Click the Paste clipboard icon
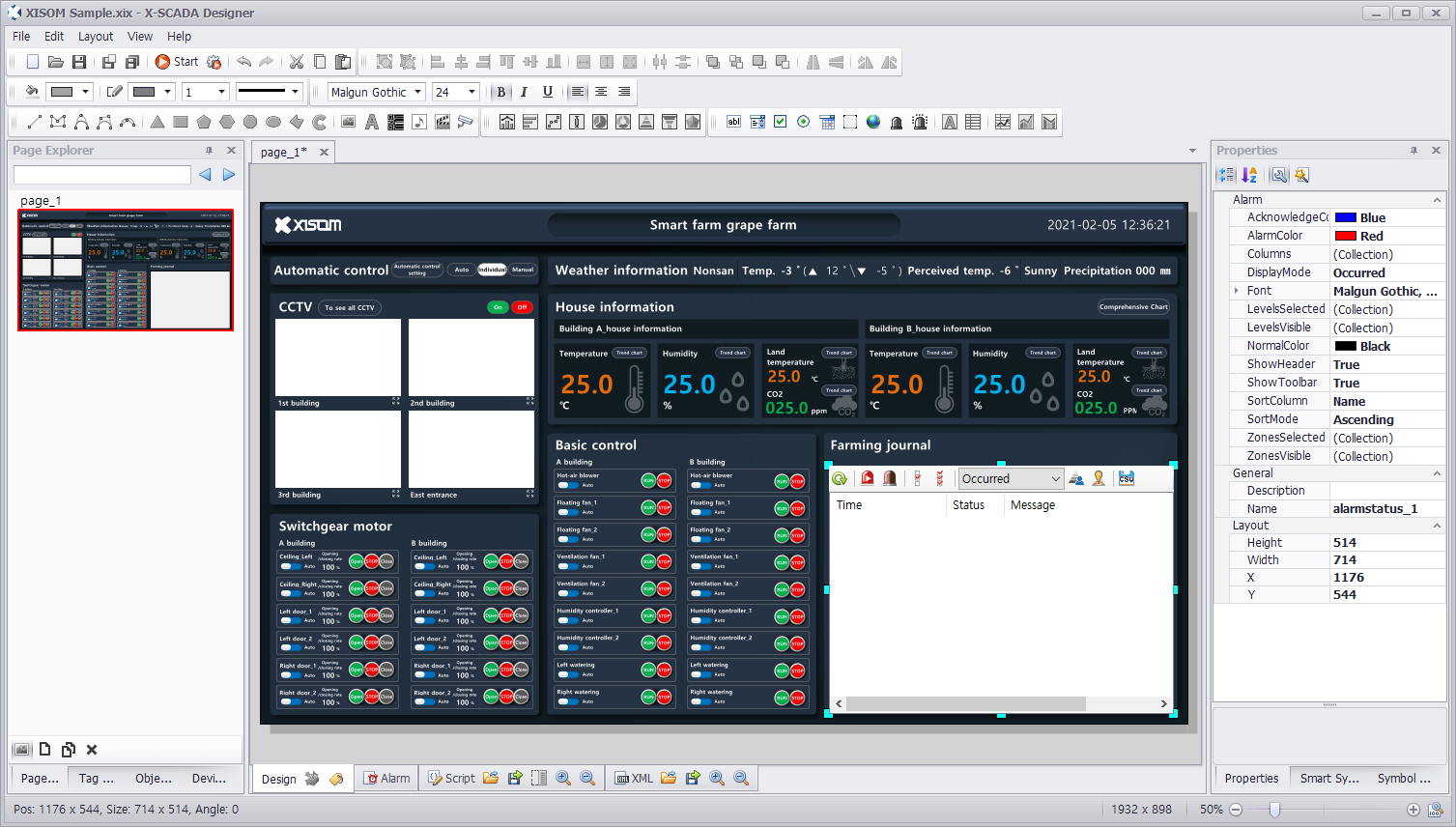This screenshot has width=1456, height=827. coord(343,62)
